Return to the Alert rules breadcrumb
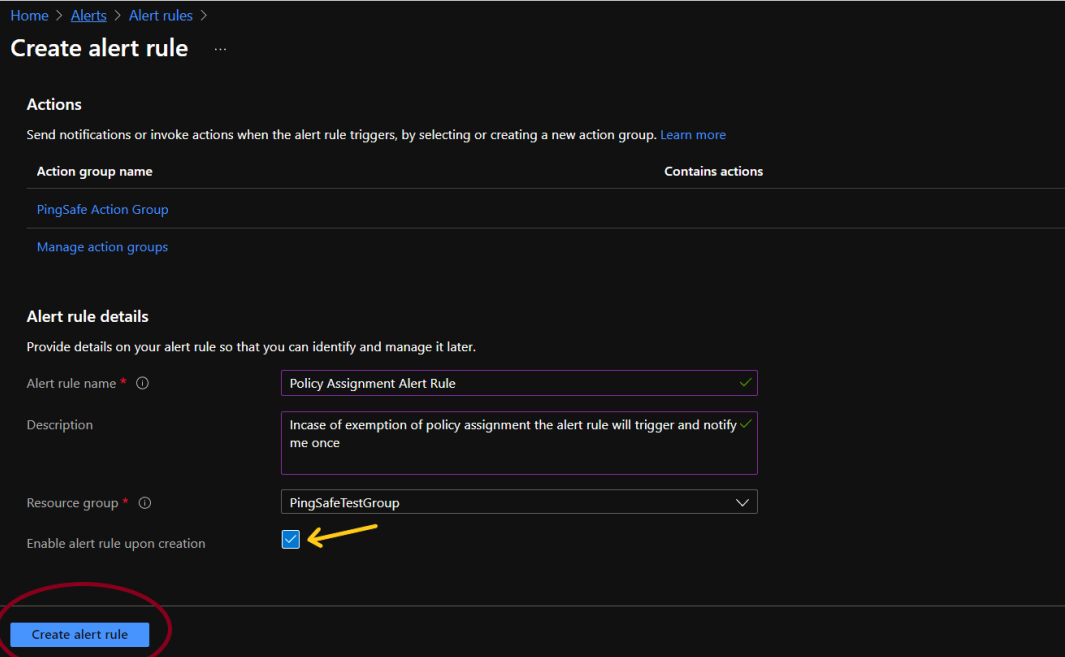This screenshot has height=657, width=1065. 160,16
